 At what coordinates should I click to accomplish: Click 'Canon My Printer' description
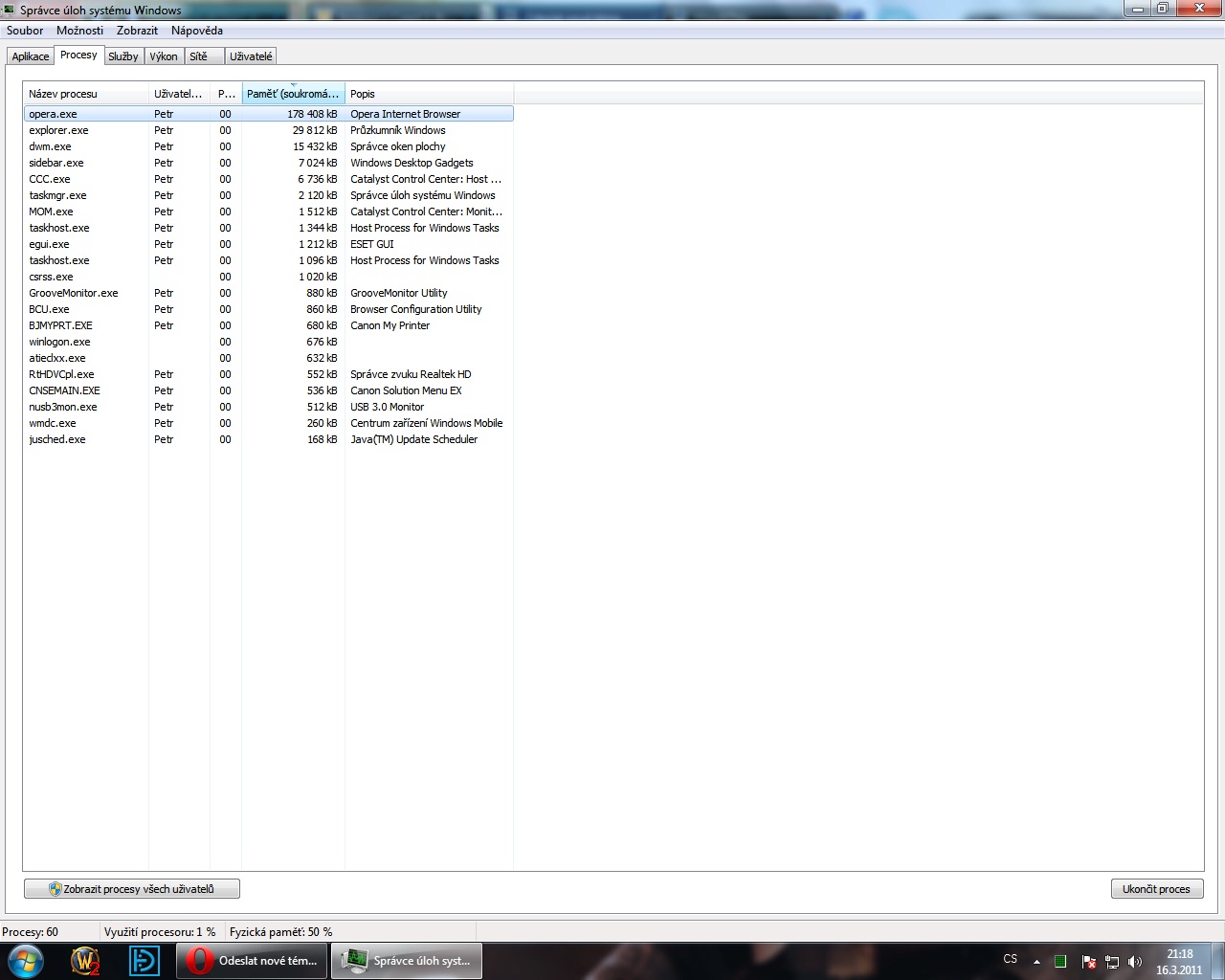point(390,325)
